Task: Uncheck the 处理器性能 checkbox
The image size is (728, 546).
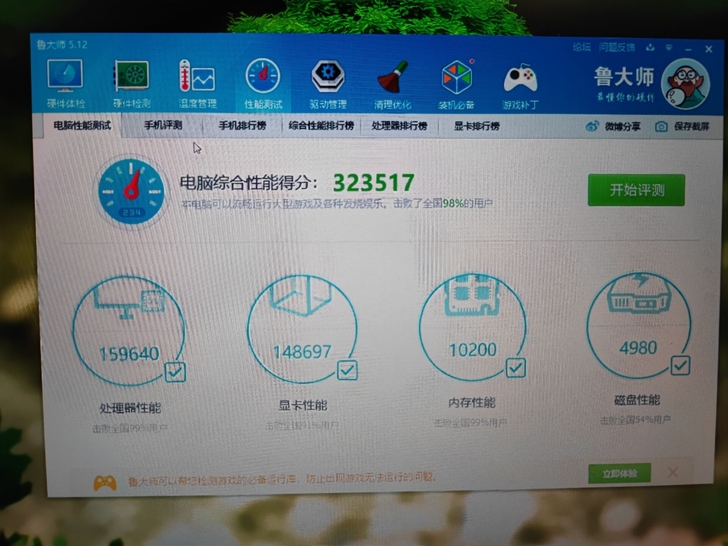Action: [x=175, y=372]
